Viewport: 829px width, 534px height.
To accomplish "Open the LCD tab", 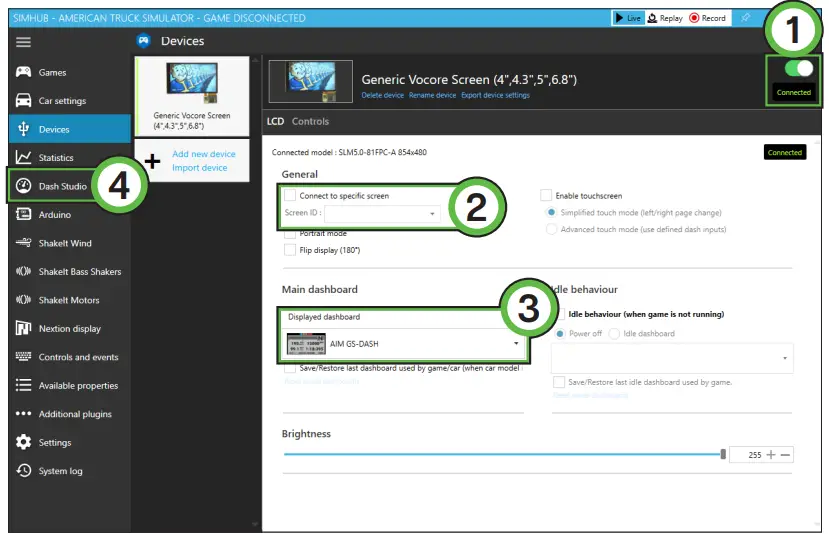I will 275,122.
